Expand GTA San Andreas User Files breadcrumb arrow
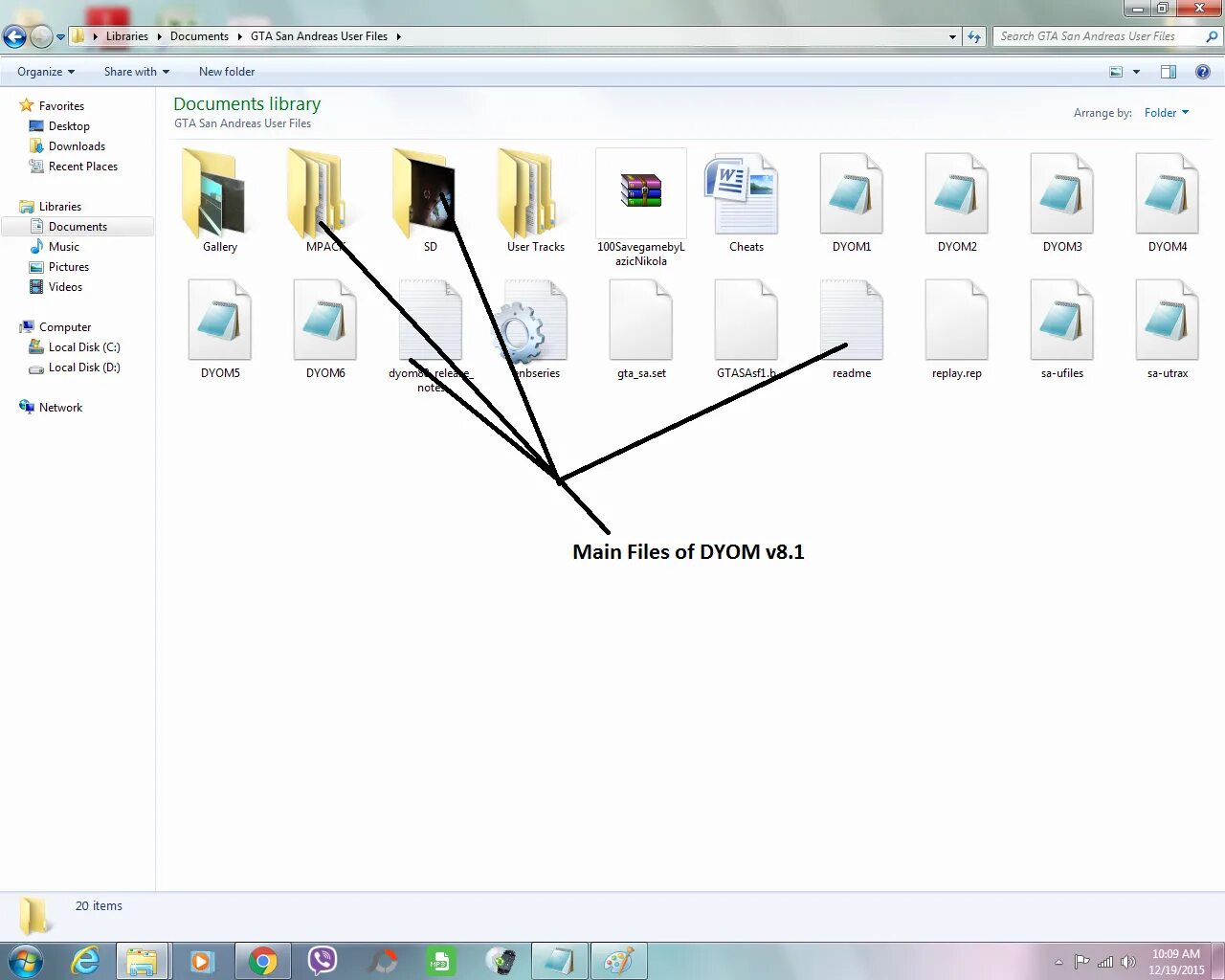 398,36
